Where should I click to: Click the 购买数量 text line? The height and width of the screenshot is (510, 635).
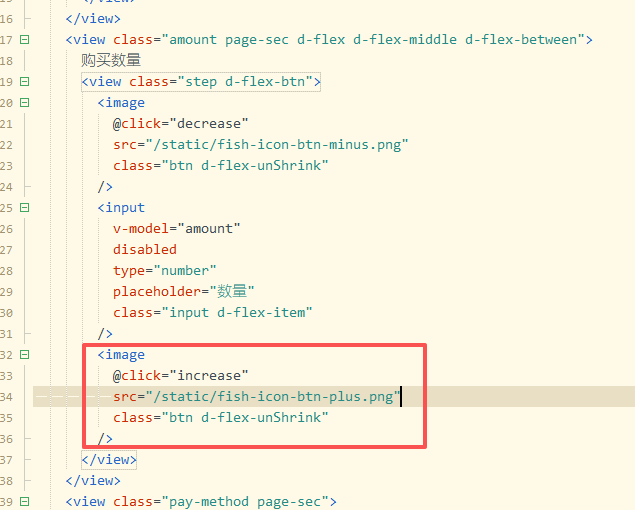click(111, 61)
